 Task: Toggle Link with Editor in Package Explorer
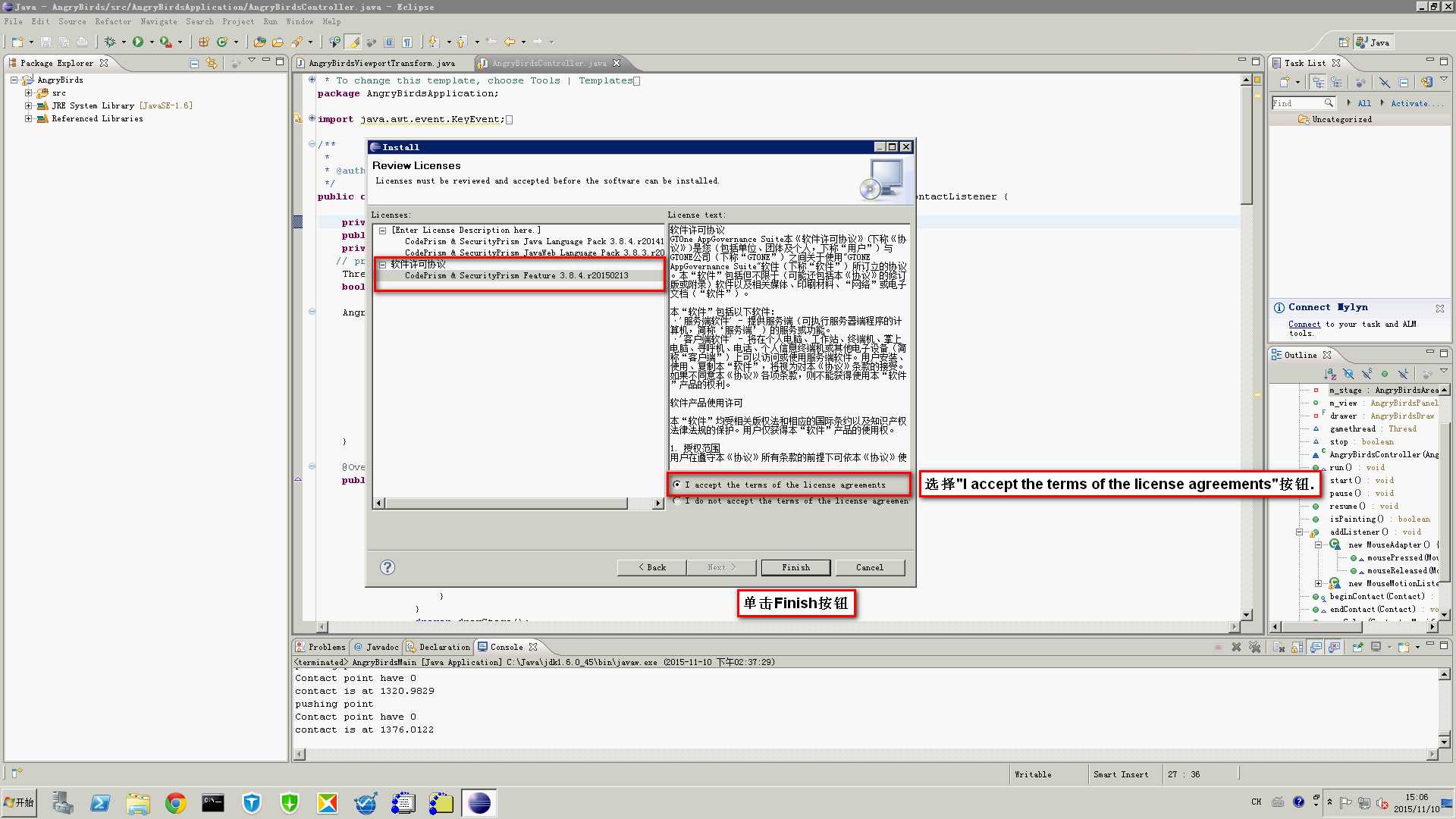(212, 63)
